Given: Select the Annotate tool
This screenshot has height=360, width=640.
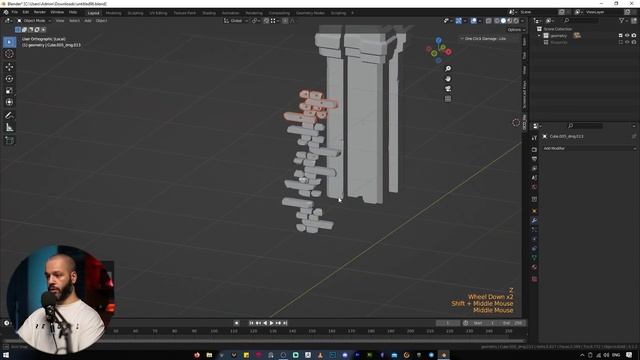Looking at the screenshot, I should pyautogui.click(x=9, y=116).
